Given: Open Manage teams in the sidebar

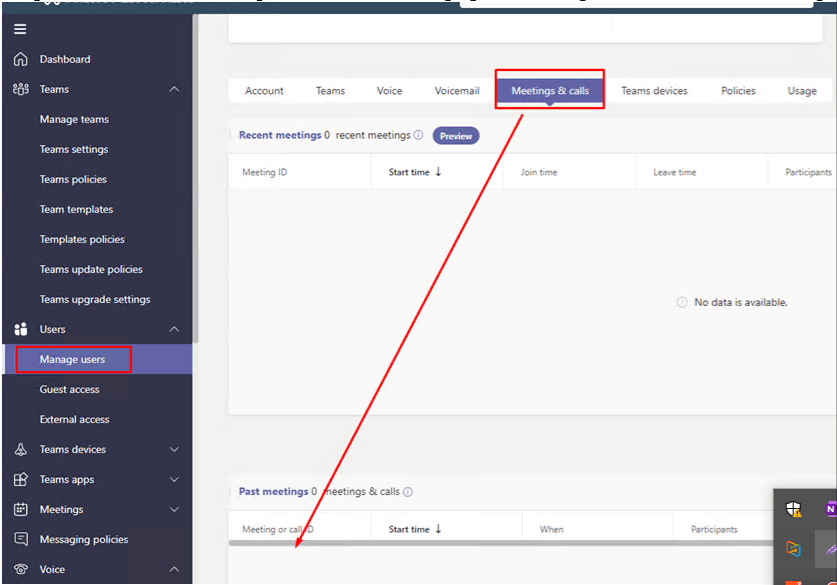Looking at the screenshot, I should (x=74, y=120).
